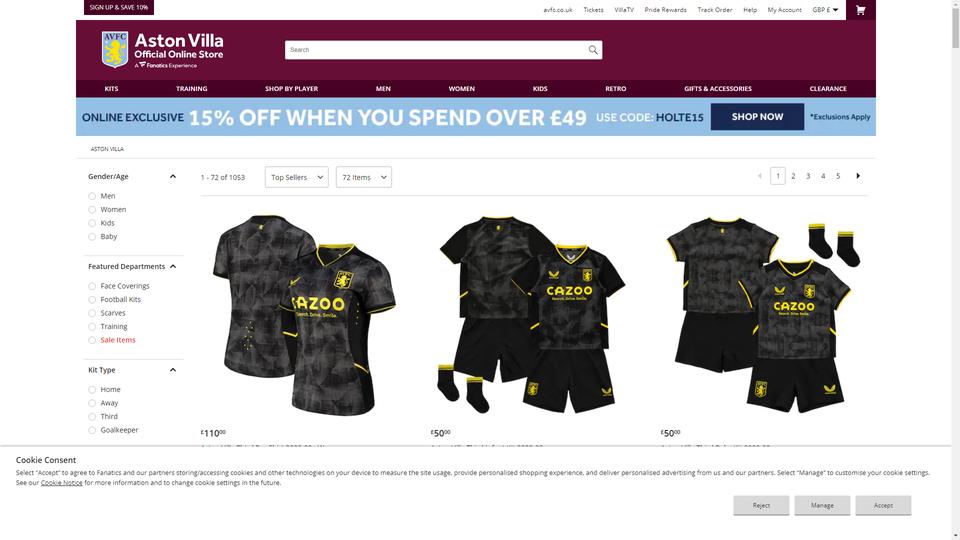Open the 72 Items per-page dropdown
The height and width of the screenshot is (540, 960).
pos(364,177)
